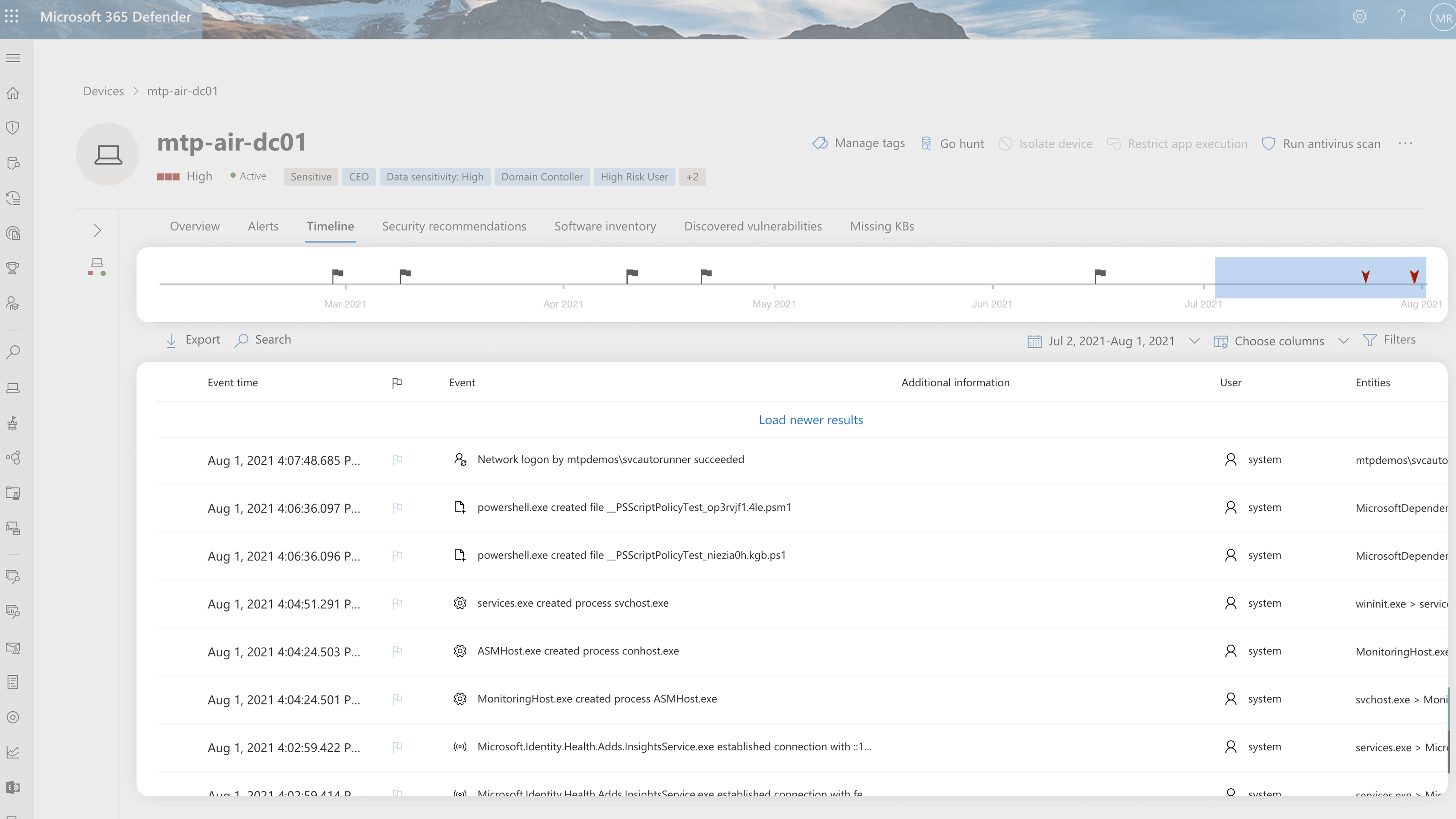Image resolution: width=1456 pixels, height=819 pixels.
Task: Export the timeline events
Action: pos(193,340)
